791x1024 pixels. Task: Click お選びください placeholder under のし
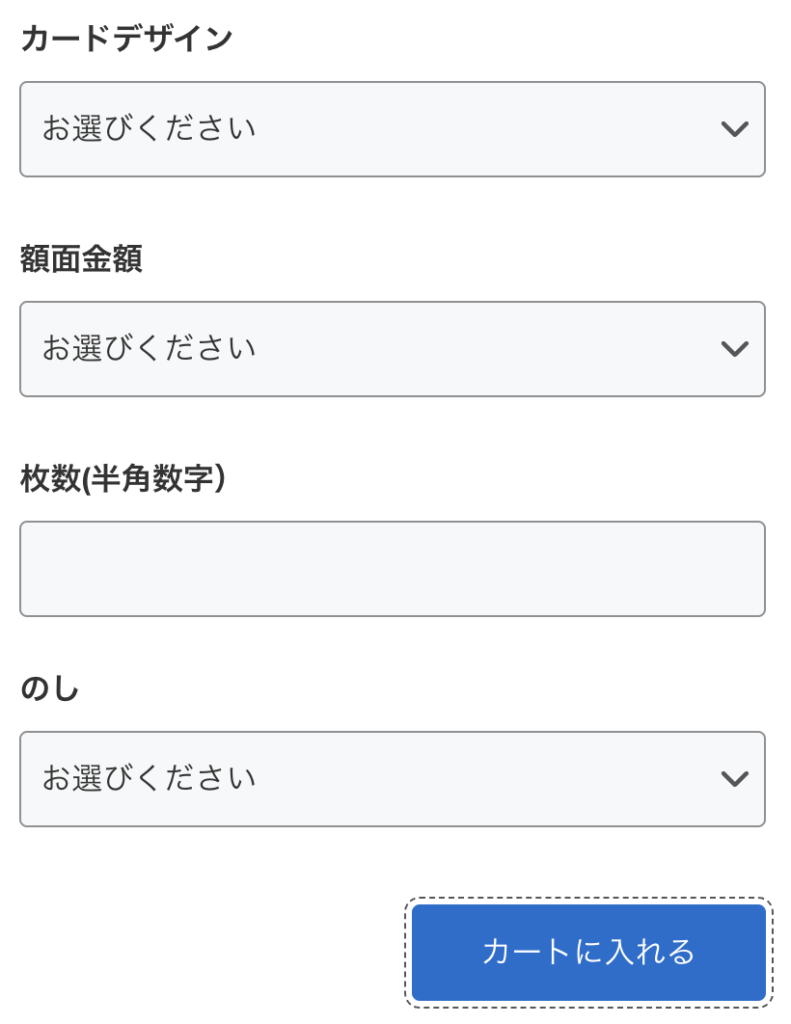pyautogui.click(x=149, y=779)
